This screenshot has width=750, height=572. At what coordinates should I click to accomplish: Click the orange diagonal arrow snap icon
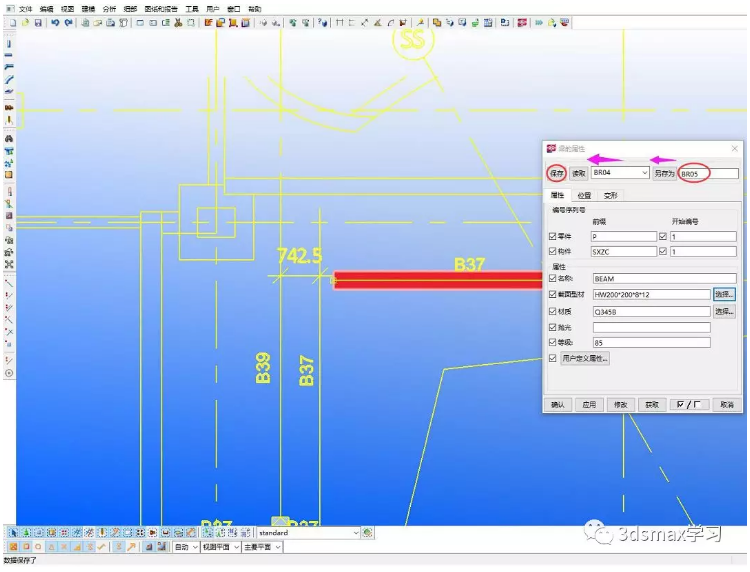(x=132, y=547)
